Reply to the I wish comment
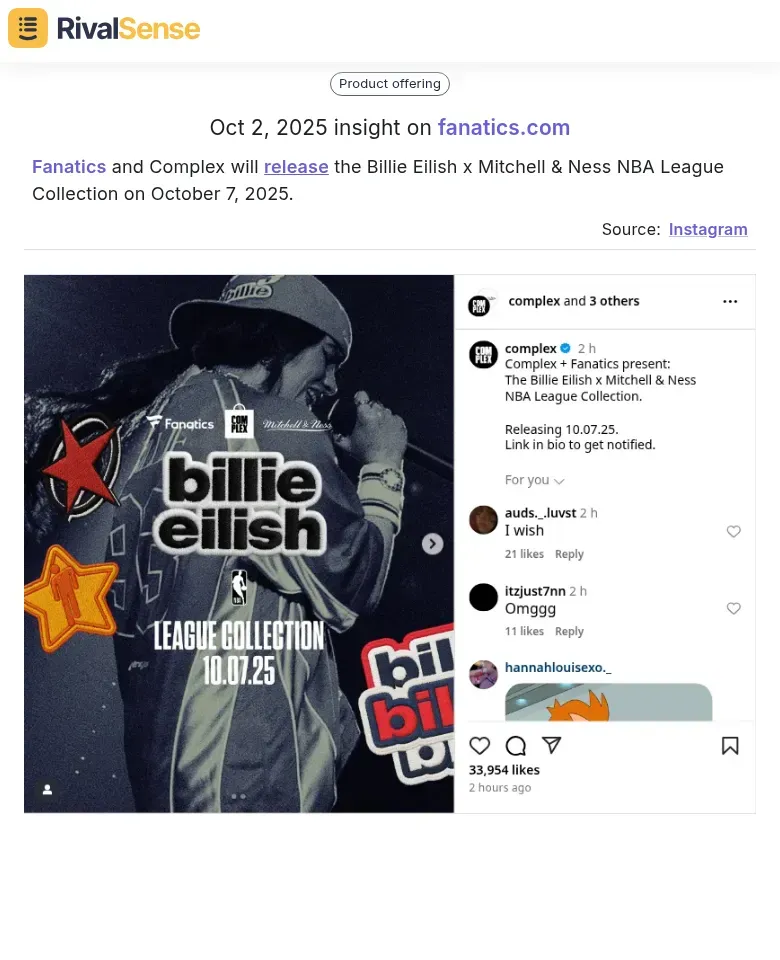The height and width of the screenshot is (960, 780). 569,554
